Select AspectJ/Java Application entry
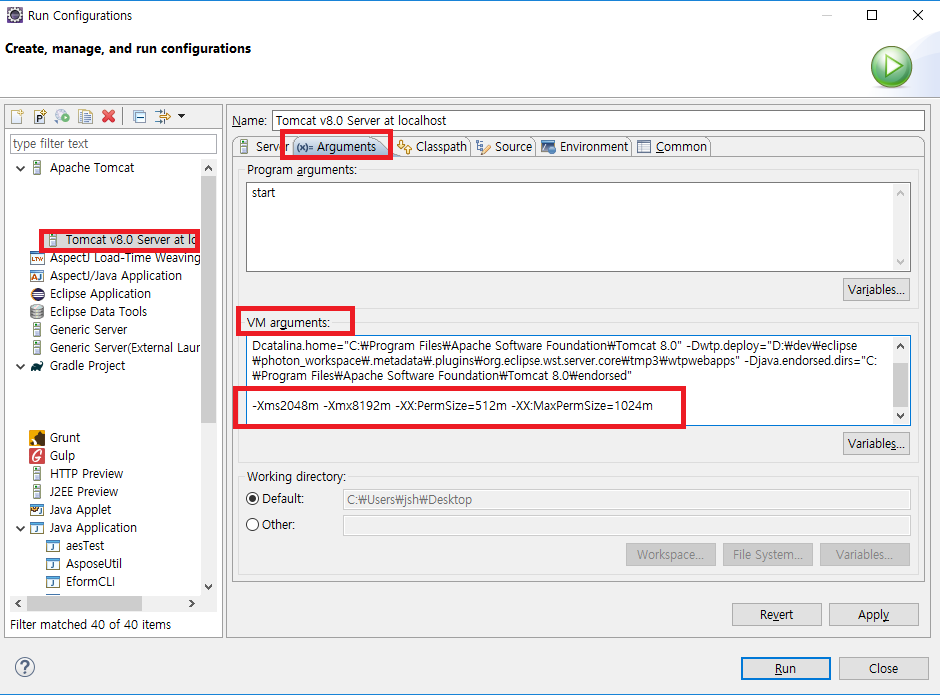Screen dimensions: 940x695 coord(106,276)
